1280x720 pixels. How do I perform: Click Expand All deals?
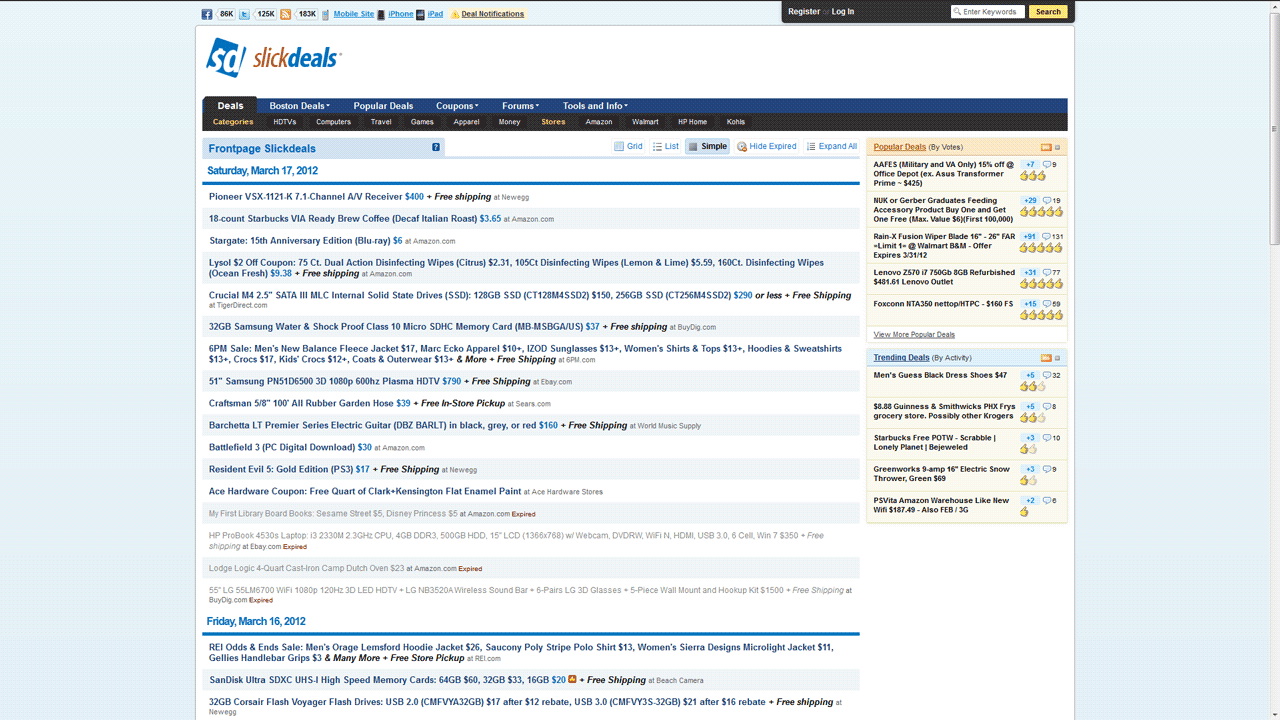point(831,146)
